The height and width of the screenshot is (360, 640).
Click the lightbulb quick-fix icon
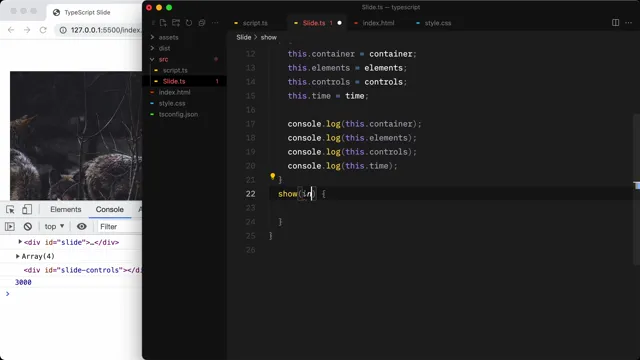coord(273,176)
